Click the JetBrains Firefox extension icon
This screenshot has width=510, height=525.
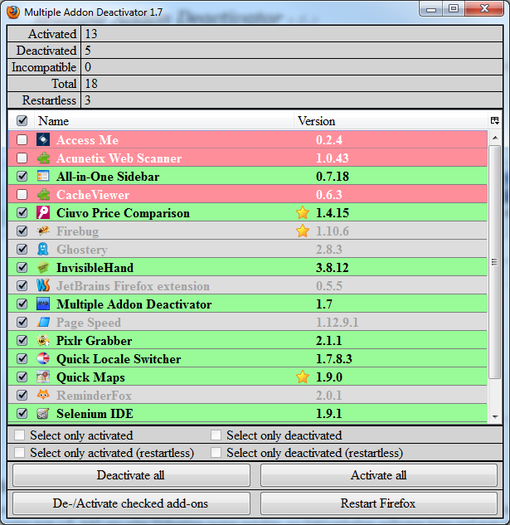click(x=43, y=286)
